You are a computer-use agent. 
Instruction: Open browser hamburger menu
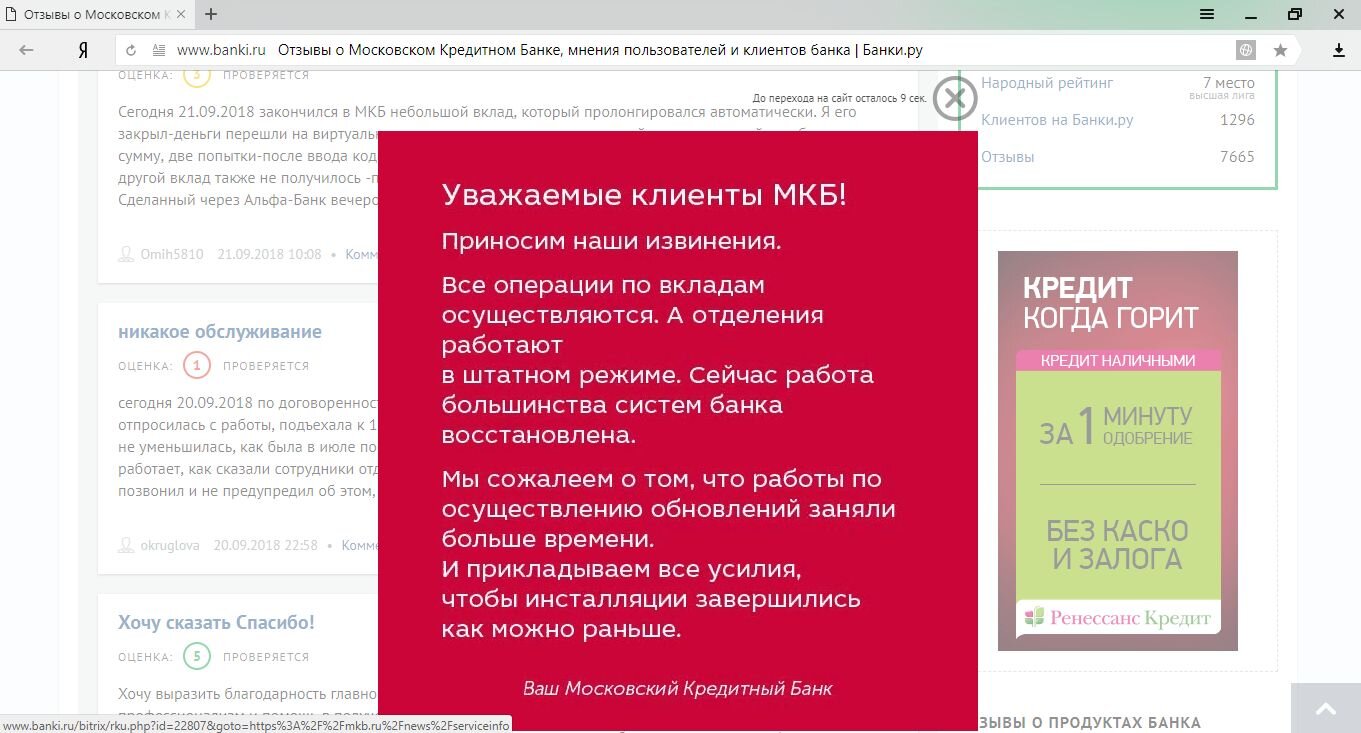pyautogui.click(x=1207, y=14)
